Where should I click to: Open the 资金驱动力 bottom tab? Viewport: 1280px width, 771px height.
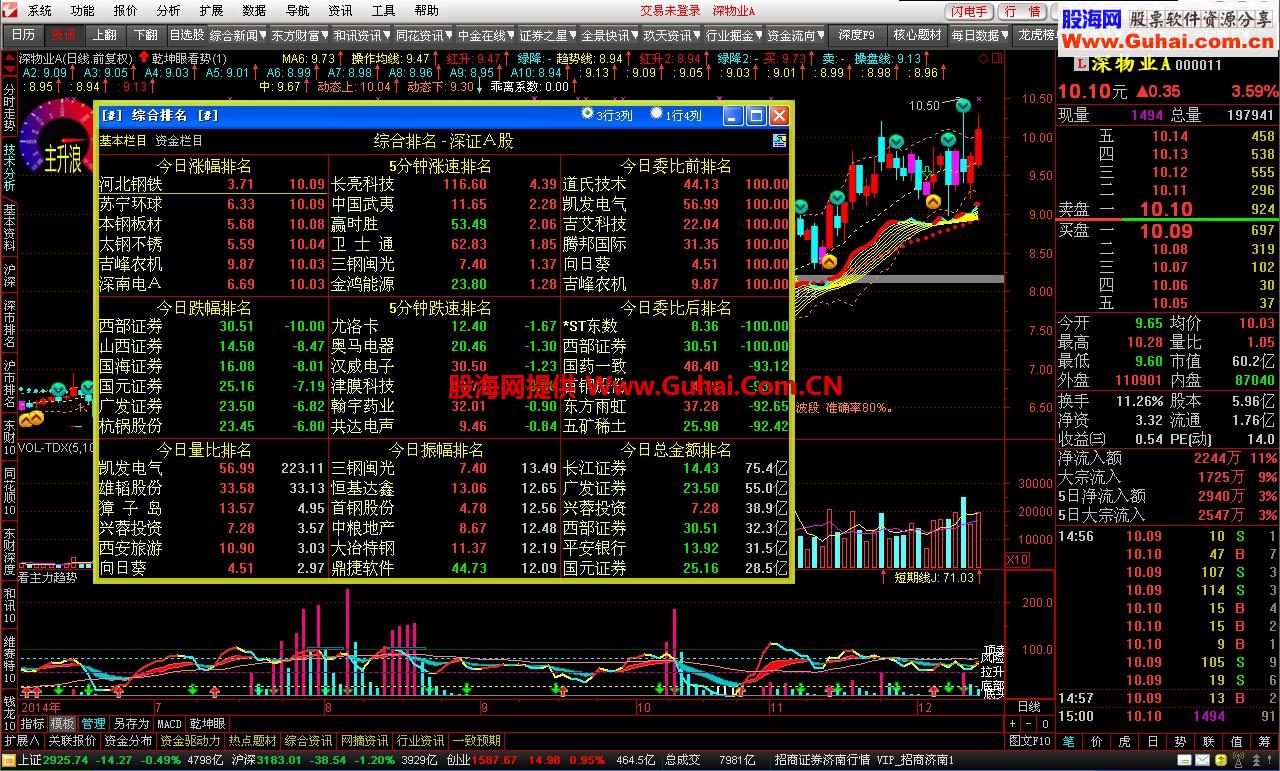(x=190, y=741)
